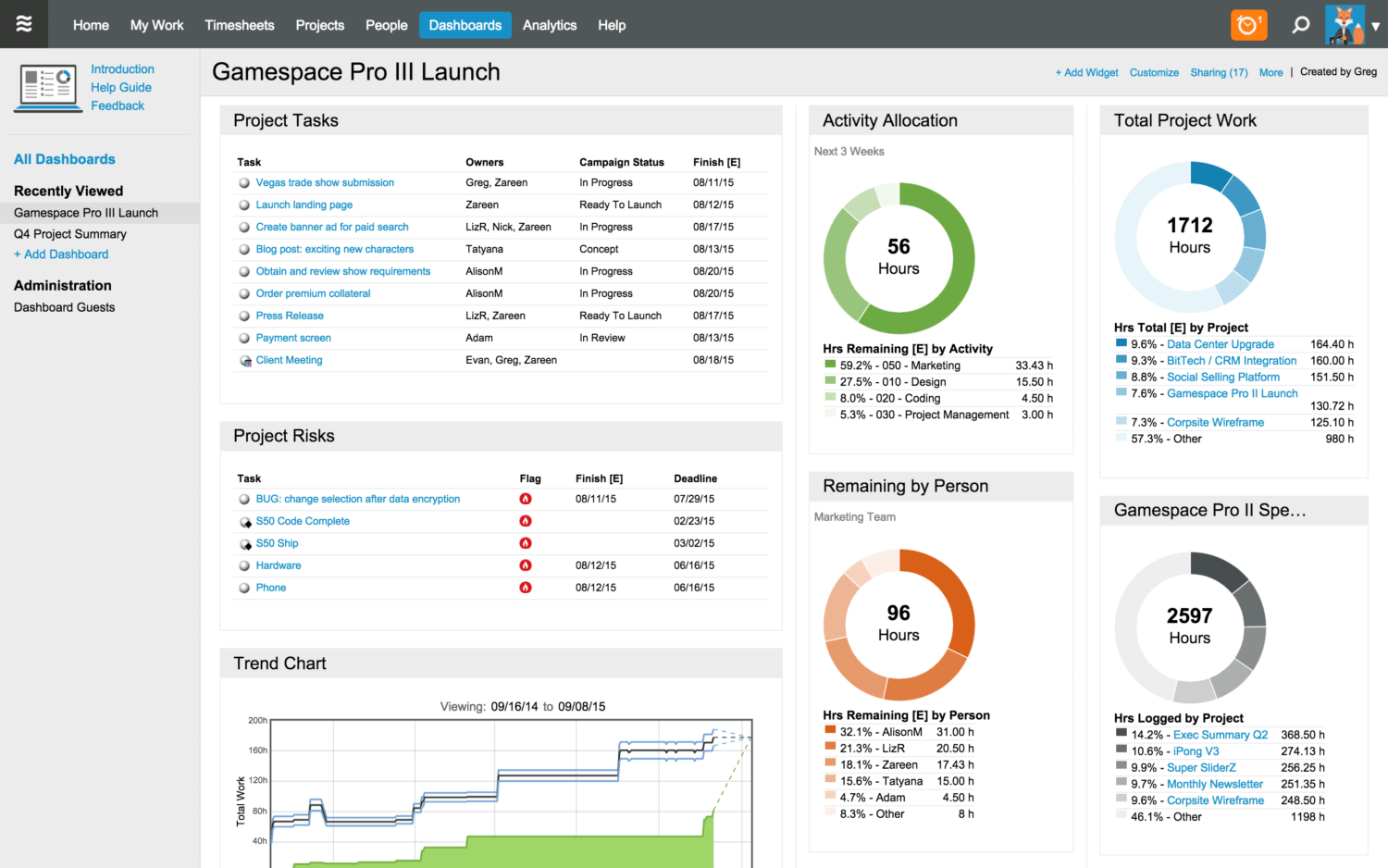Click the status sphere icon beside Press Release
Viewport: 1388px width, 868px height.
(x=243, y=316)
